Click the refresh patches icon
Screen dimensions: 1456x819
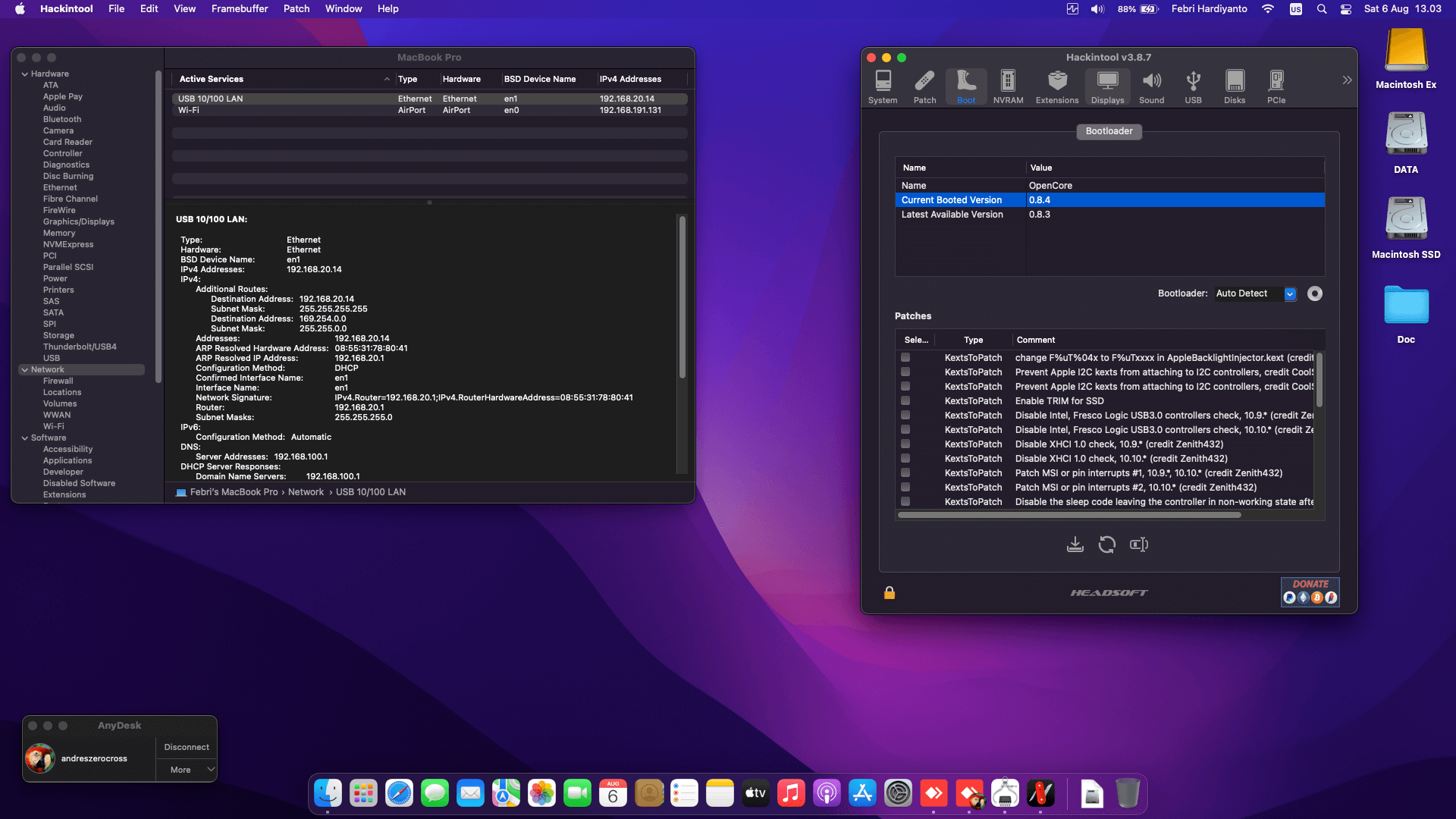1106,544
